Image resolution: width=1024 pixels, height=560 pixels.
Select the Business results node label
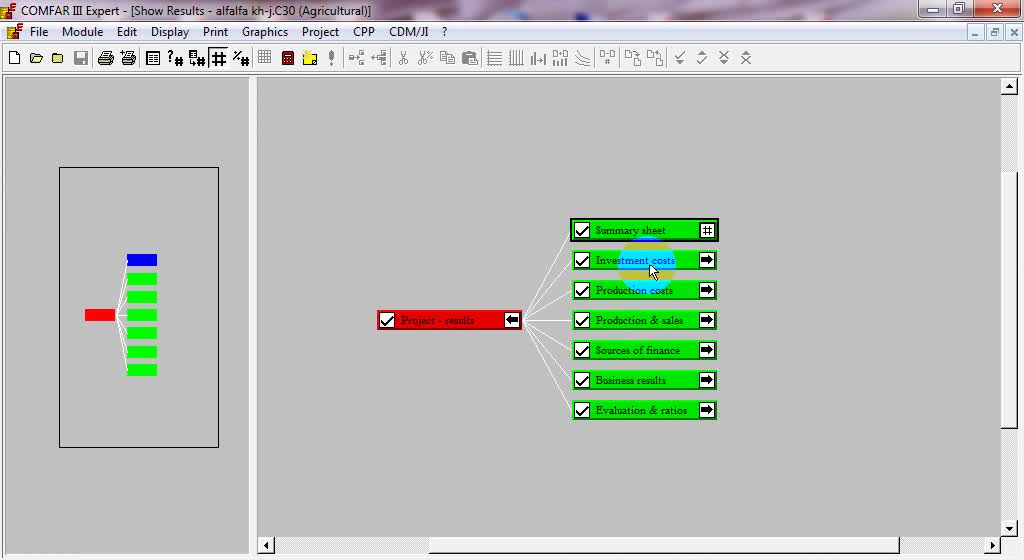click(x=630, y=381)
